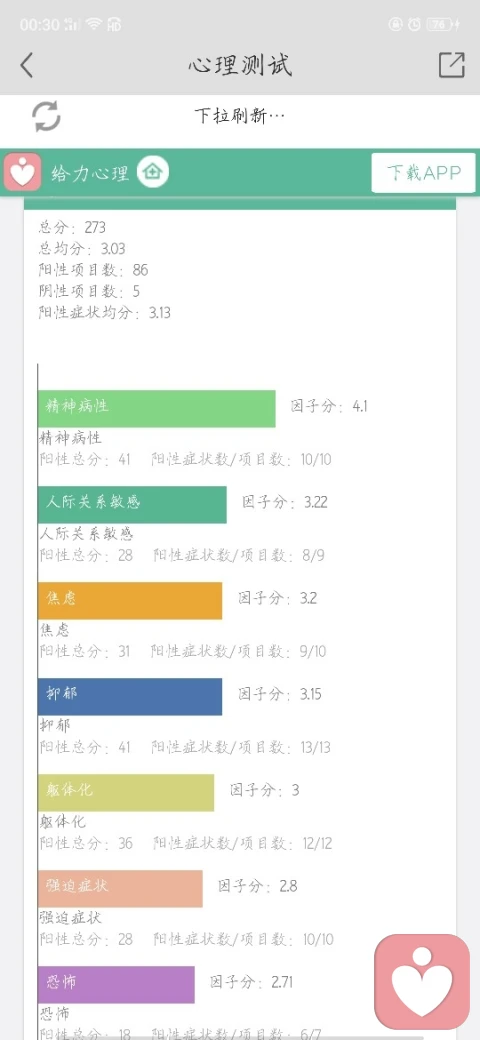Viewport: 480px width, 1040px height.
Task: Tap the 总分: 273 score line
Action: click(72, 228)
